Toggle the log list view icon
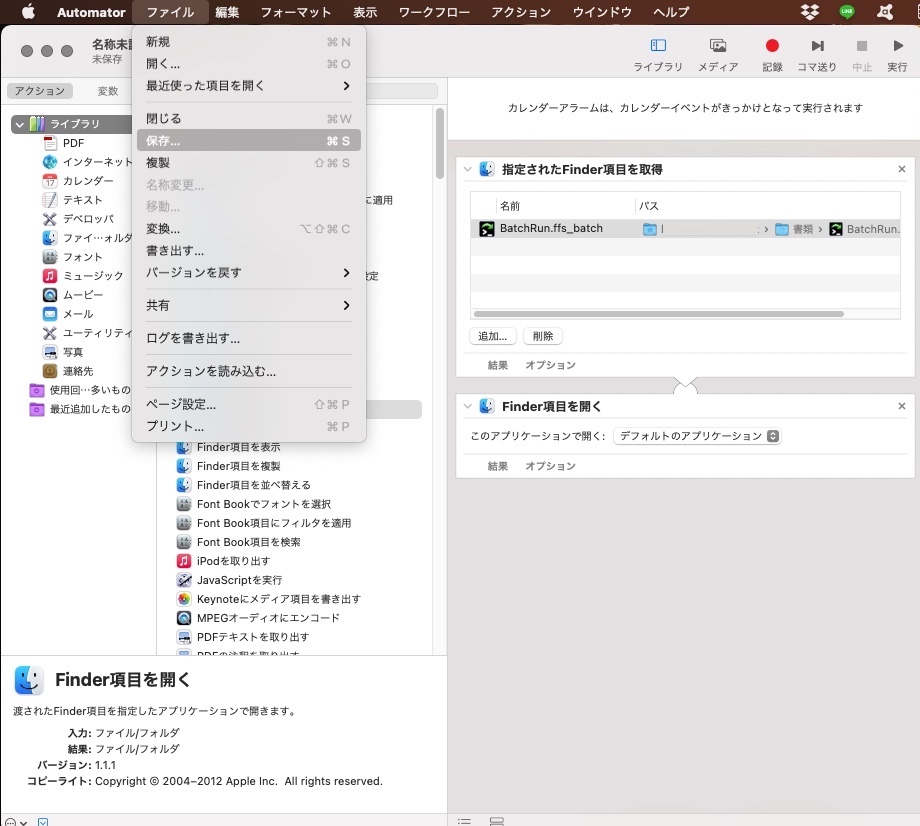 464,821
